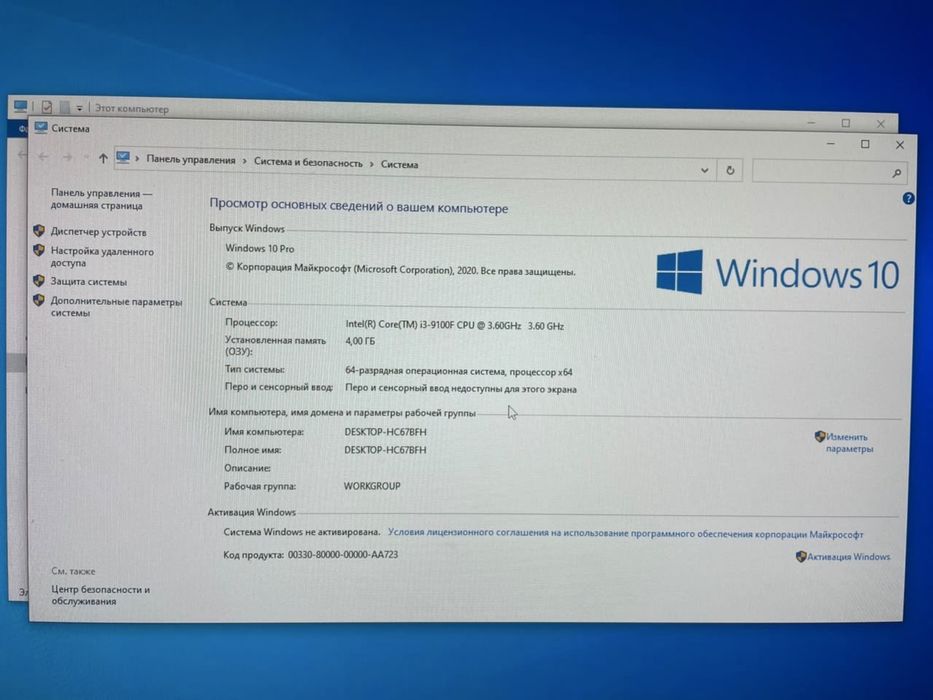Refresh the System page
The width and height of the screenshot is (933, 700).
[x=730, y=170]
